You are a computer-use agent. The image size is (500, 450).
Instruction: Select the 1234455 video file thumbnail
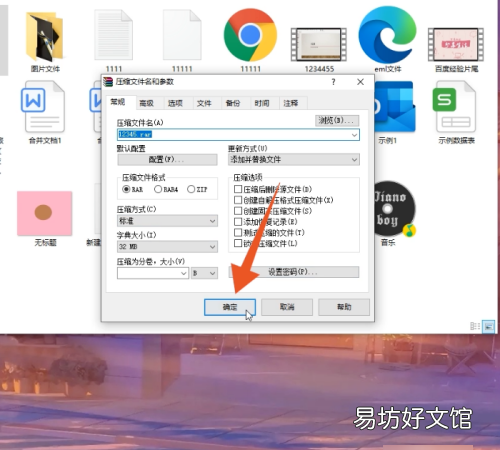tap(319, 45)
